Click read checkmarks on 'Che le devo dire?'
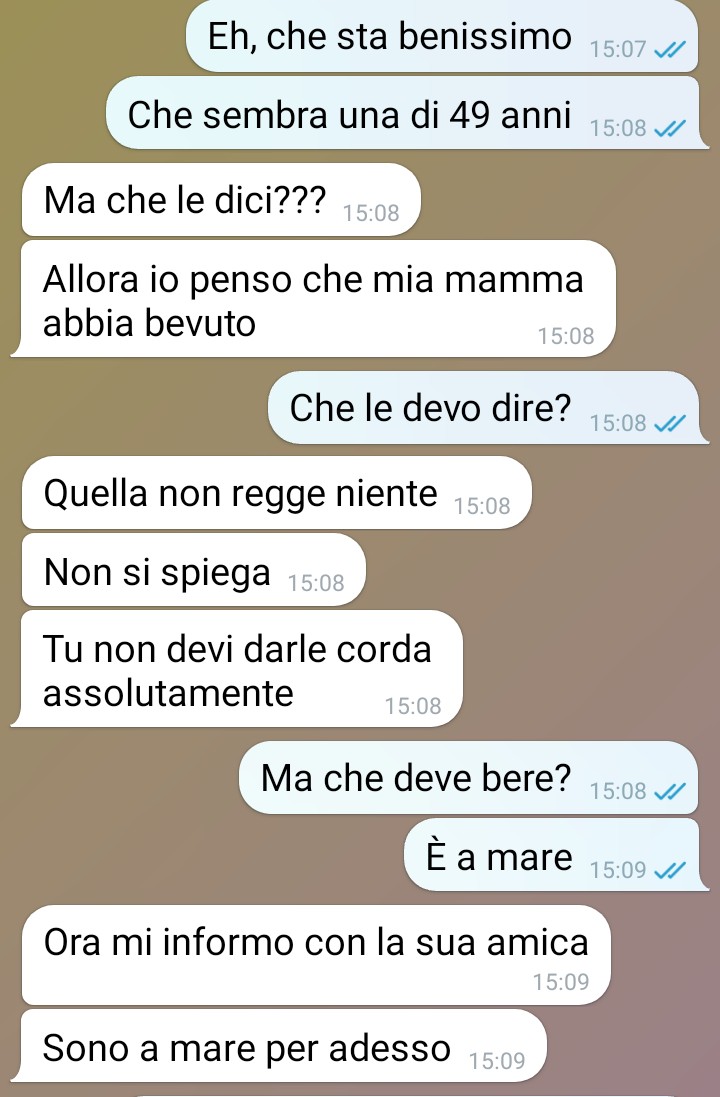The width and height of the screenshot is (720, 1097). (670, 423)
